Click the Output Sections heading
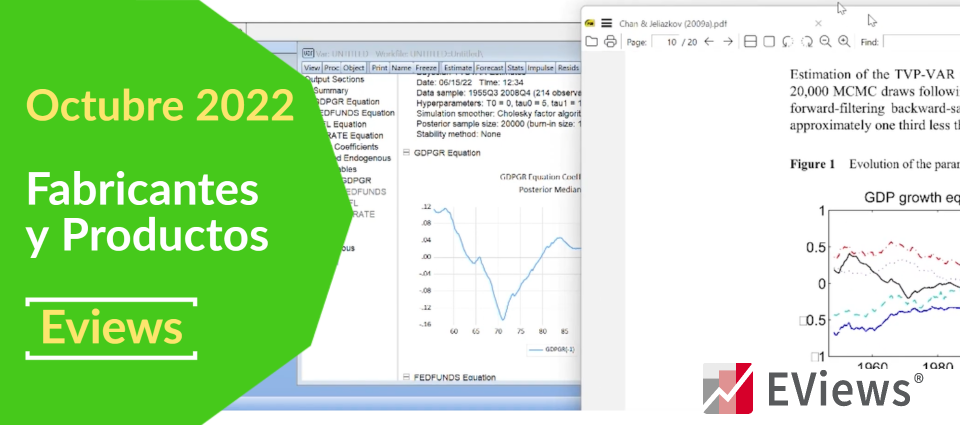 point(335,80)
